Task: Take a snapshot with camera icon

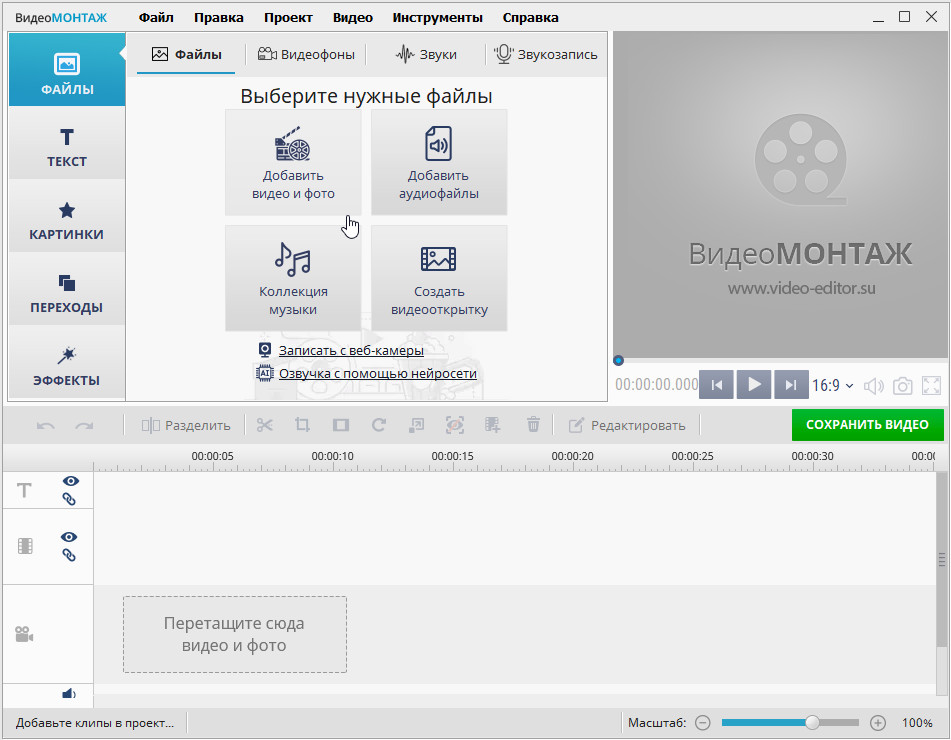Action: point(902,385)
